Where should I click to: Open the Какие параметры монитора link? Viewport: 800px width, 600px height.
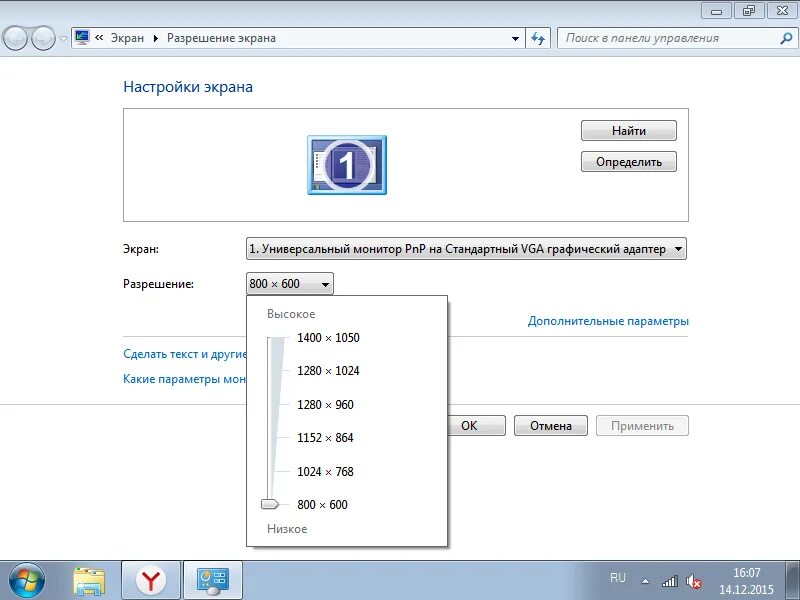[x=185, y=379]
